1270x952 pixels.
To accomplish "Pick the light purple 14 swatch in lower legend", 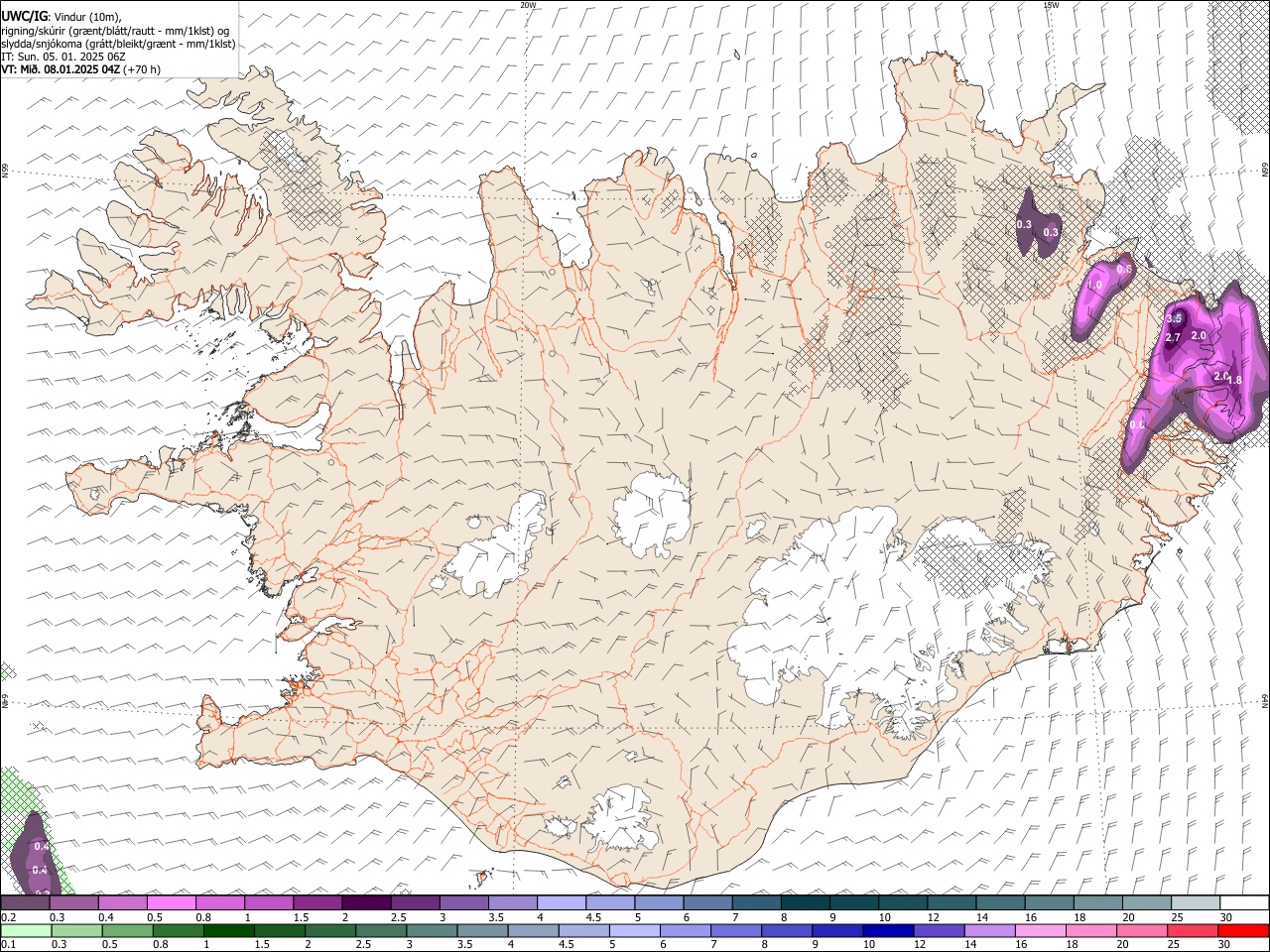I will [989, 931].
